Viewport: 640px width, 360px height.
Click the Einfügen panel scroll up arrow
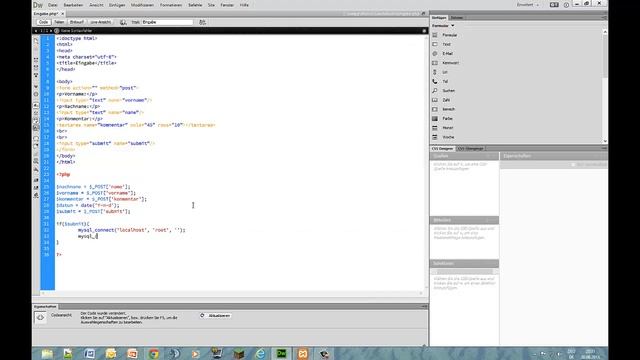pos(604,31)
